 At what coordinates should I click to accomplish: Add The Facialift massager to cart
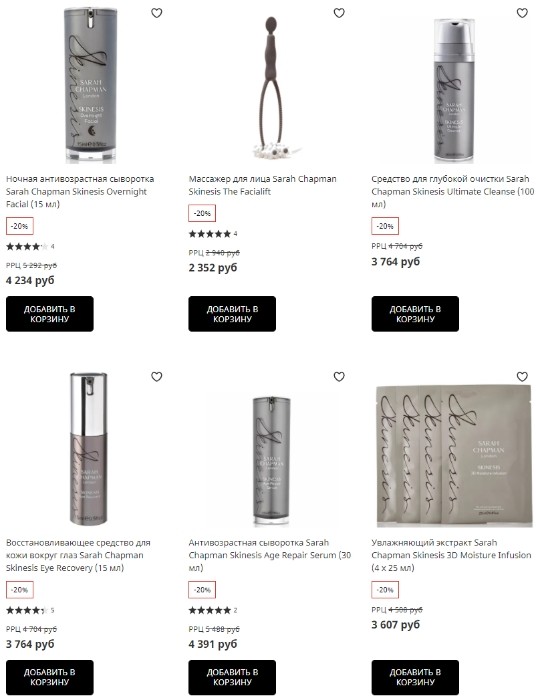[x=232, y=313]
